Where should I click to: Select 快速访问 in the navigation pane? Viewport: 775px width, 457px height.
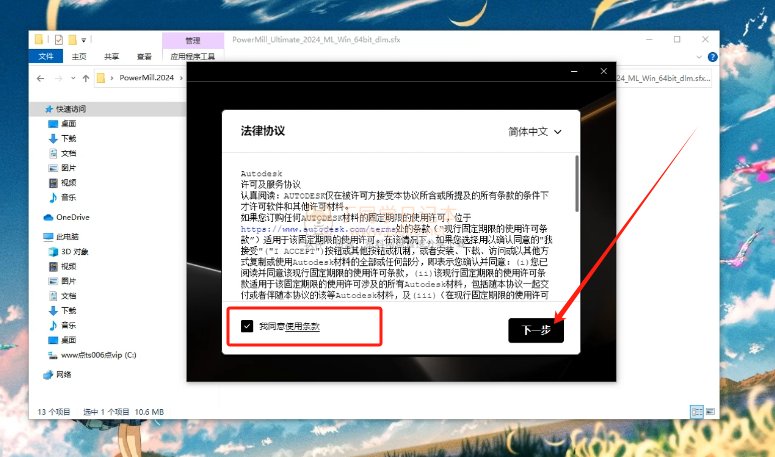(x=71, y=109)
